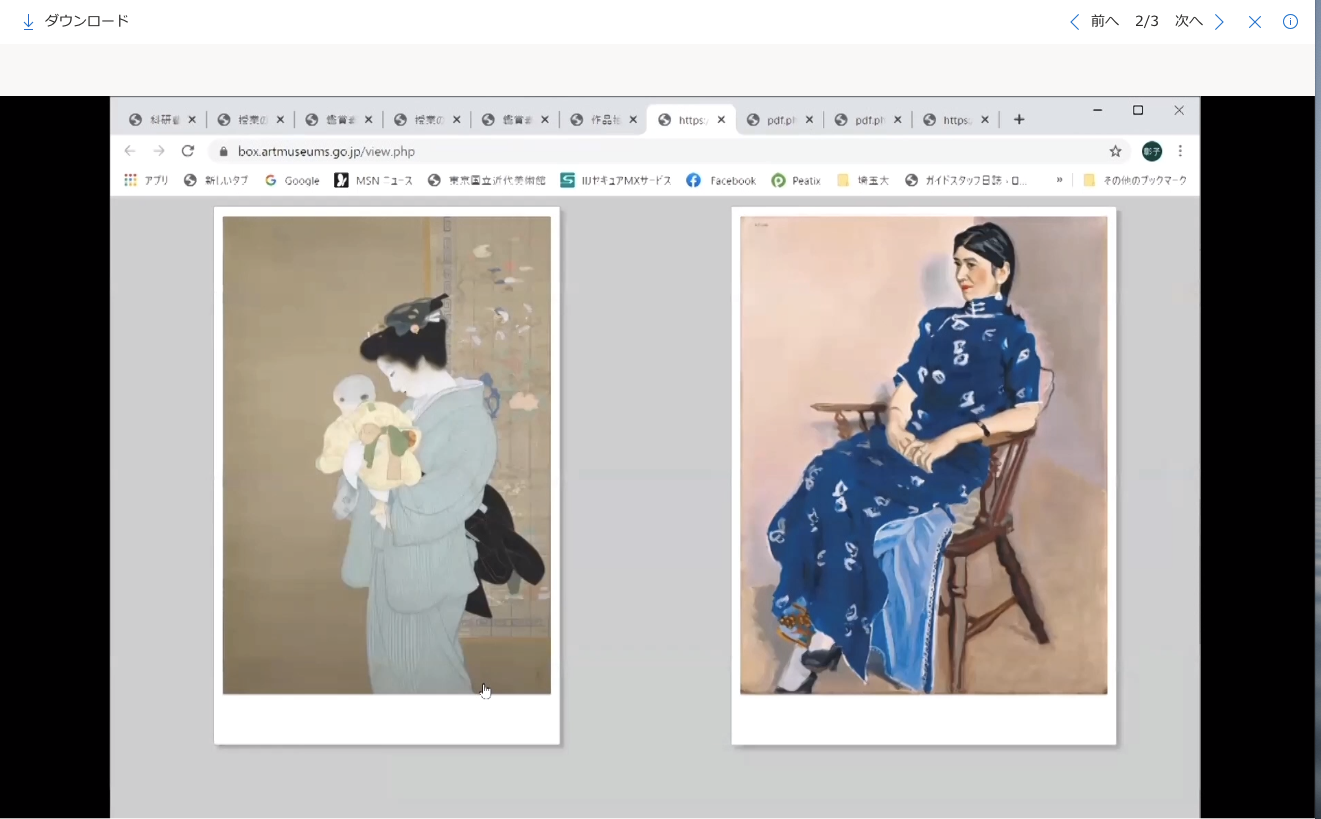Click the padlock icon in address bar
Viewport: 1321px width, 819px height.
click(x=223, y=152)
